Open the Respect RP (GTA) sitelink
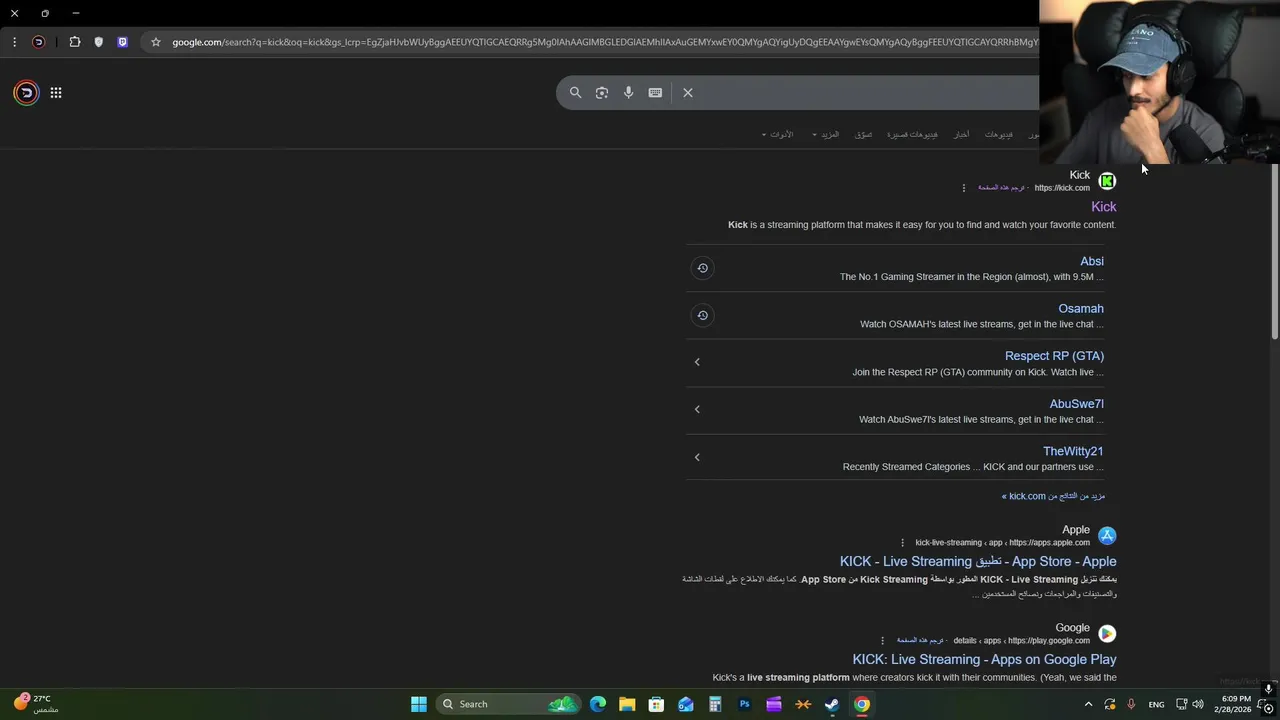Viewport: 1280px width, 720px height. [1054, 356]
